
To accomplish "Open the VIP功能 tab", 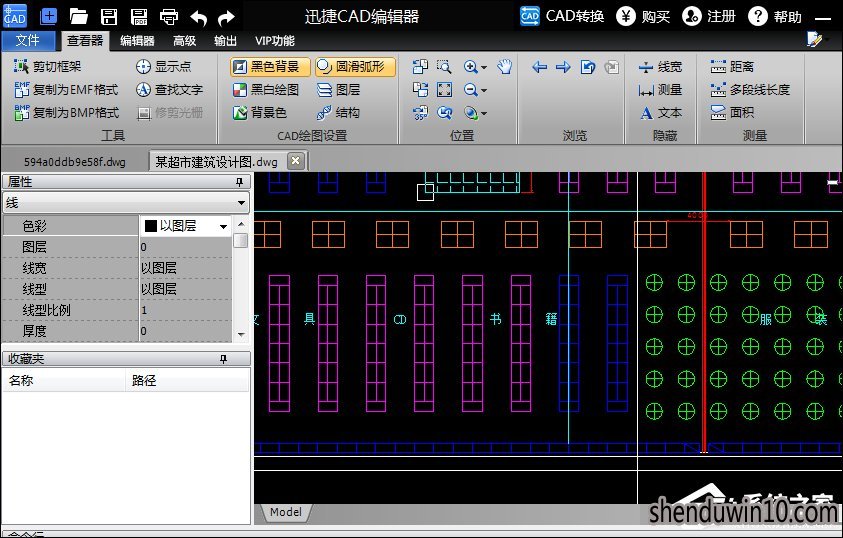I will pyautogui.click(x=275, y=40).
